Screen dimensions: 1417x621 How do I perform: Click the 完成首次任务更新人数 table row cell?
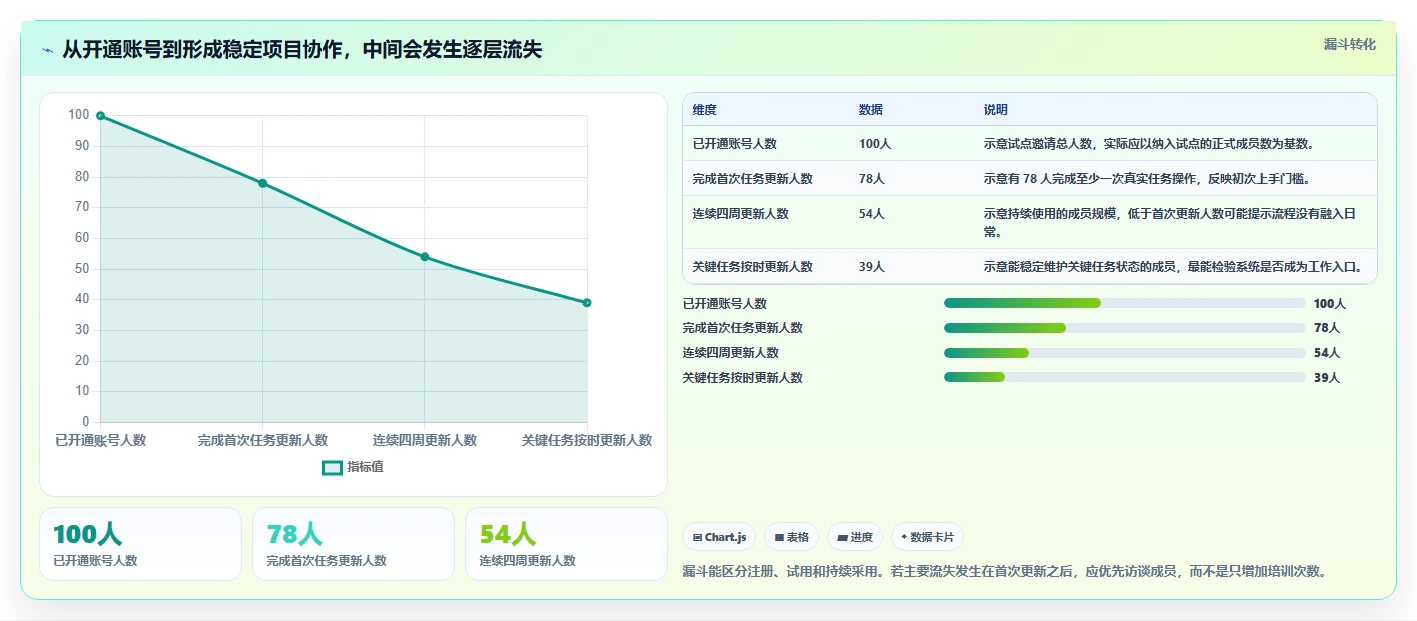point(753,179)
